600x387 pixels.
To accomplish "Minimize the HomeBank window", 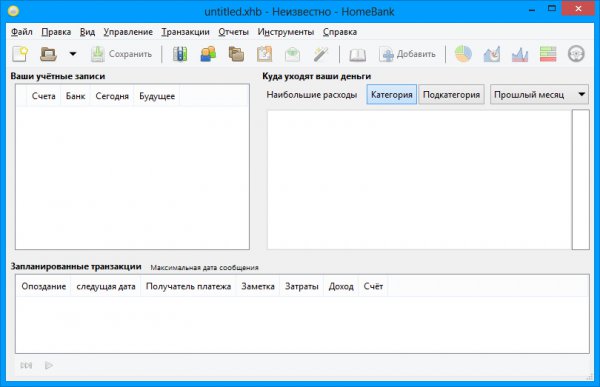I will pos(532,10).
